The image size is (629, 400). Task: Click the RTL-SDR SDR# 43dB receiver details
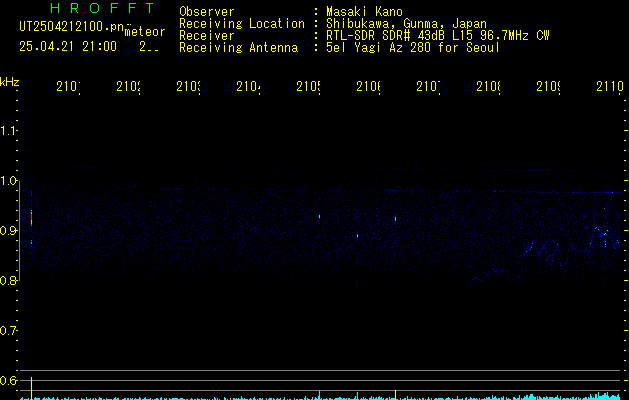pos(438,36)
